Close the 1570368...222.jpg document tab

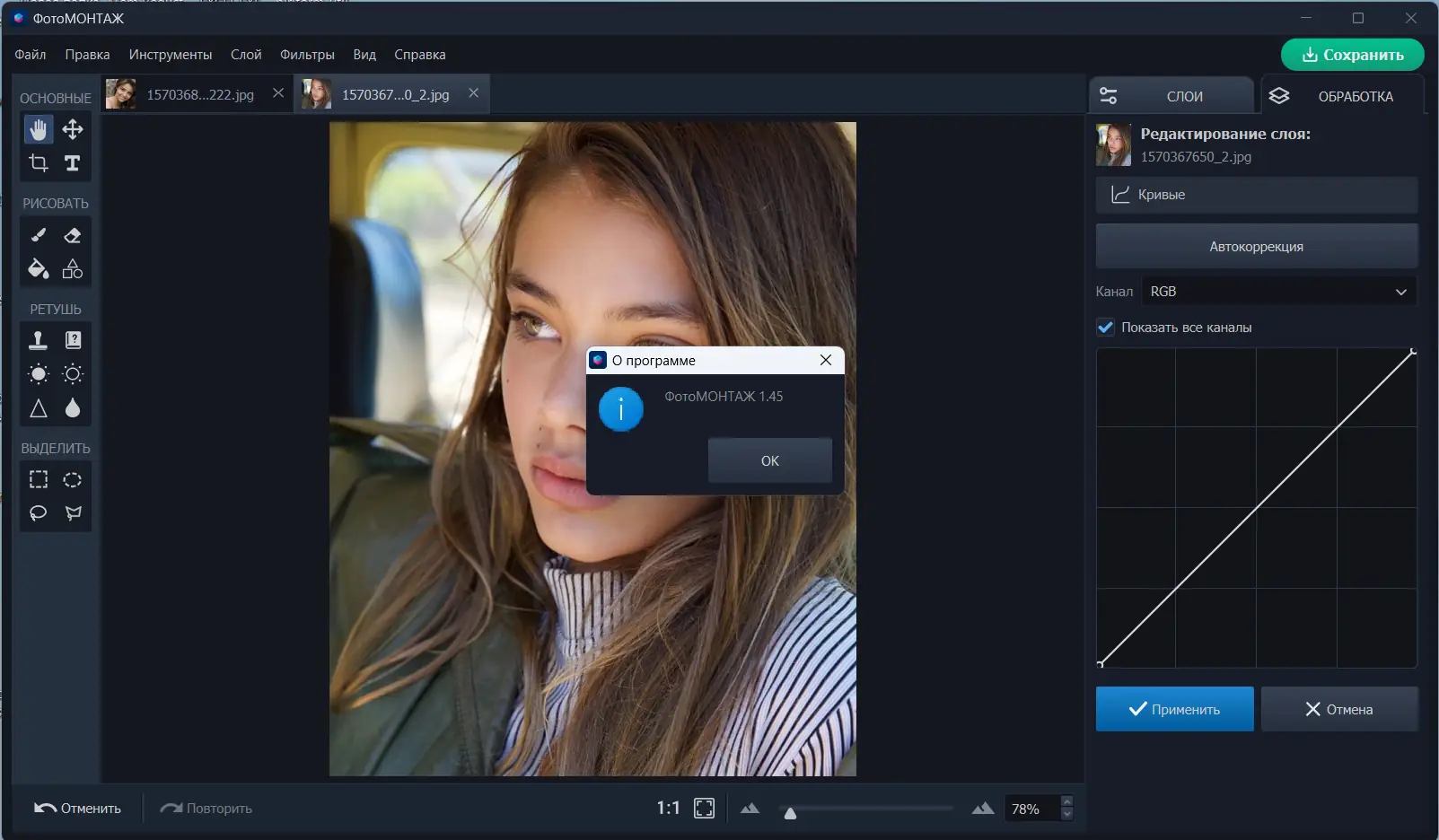pos(278,93)
